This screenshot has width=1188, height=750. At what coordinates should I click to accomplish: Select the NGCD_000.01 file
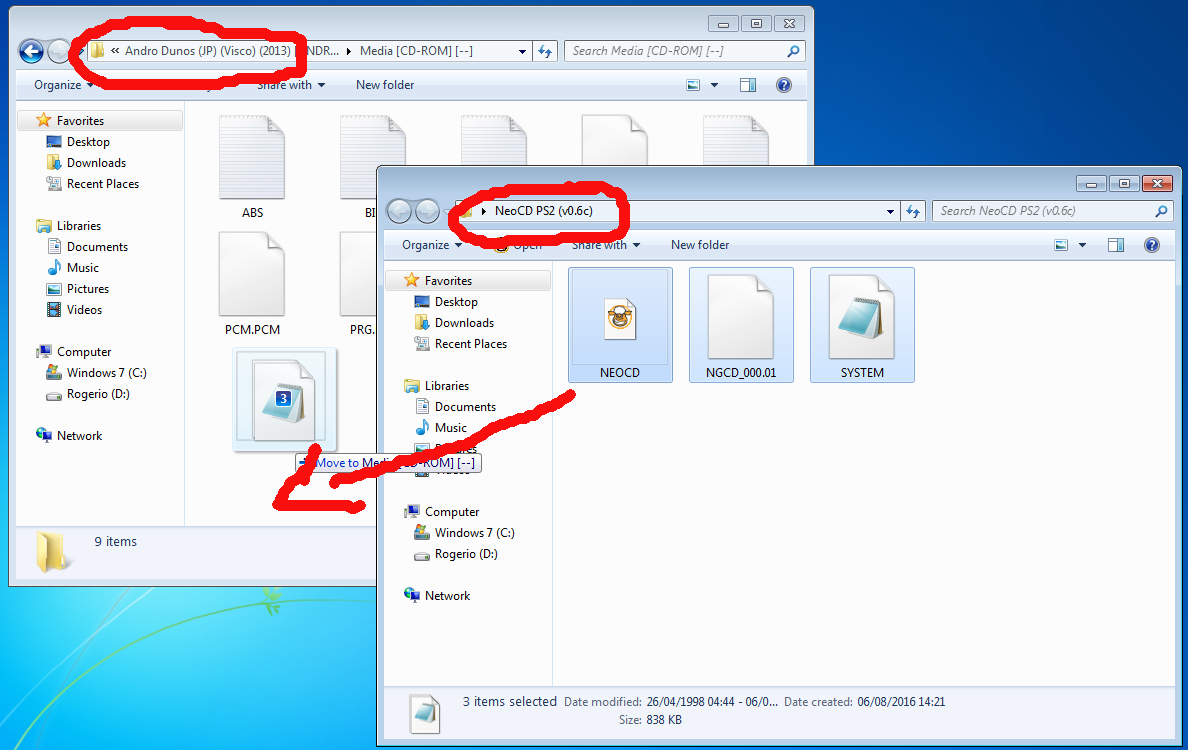[x=741, y=320]
